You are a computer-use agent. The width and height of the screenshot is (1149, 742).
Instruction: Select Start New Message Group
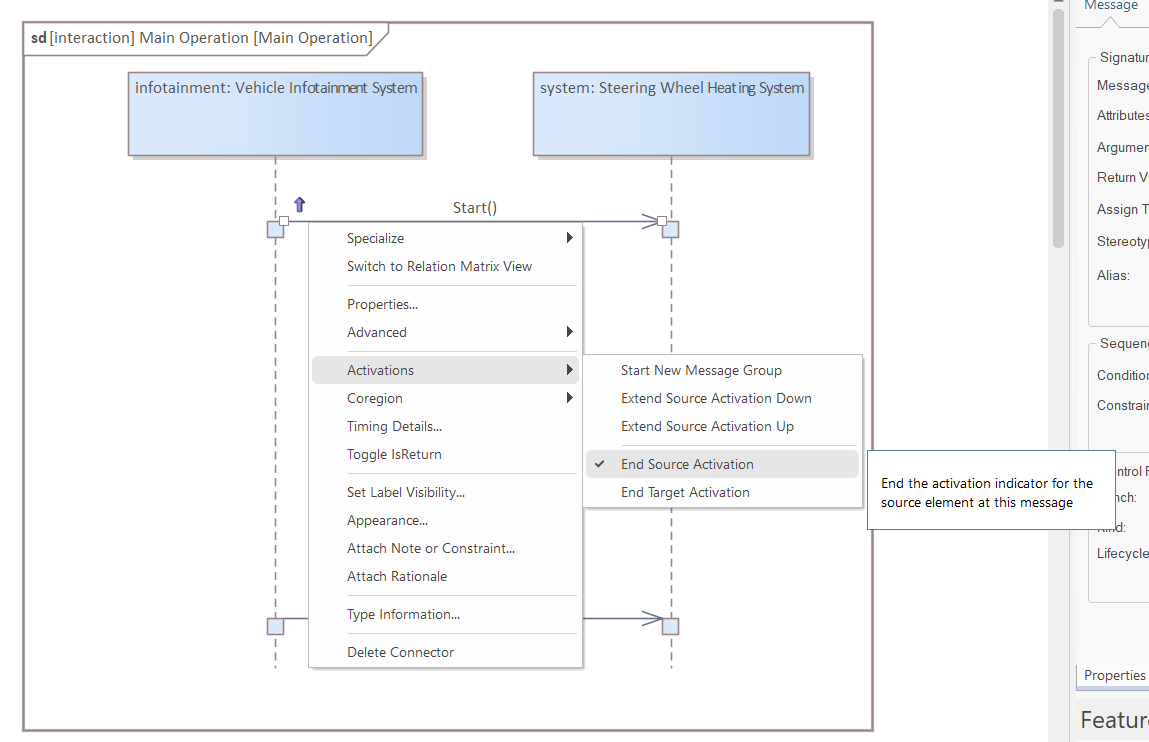tap(701, 370)
